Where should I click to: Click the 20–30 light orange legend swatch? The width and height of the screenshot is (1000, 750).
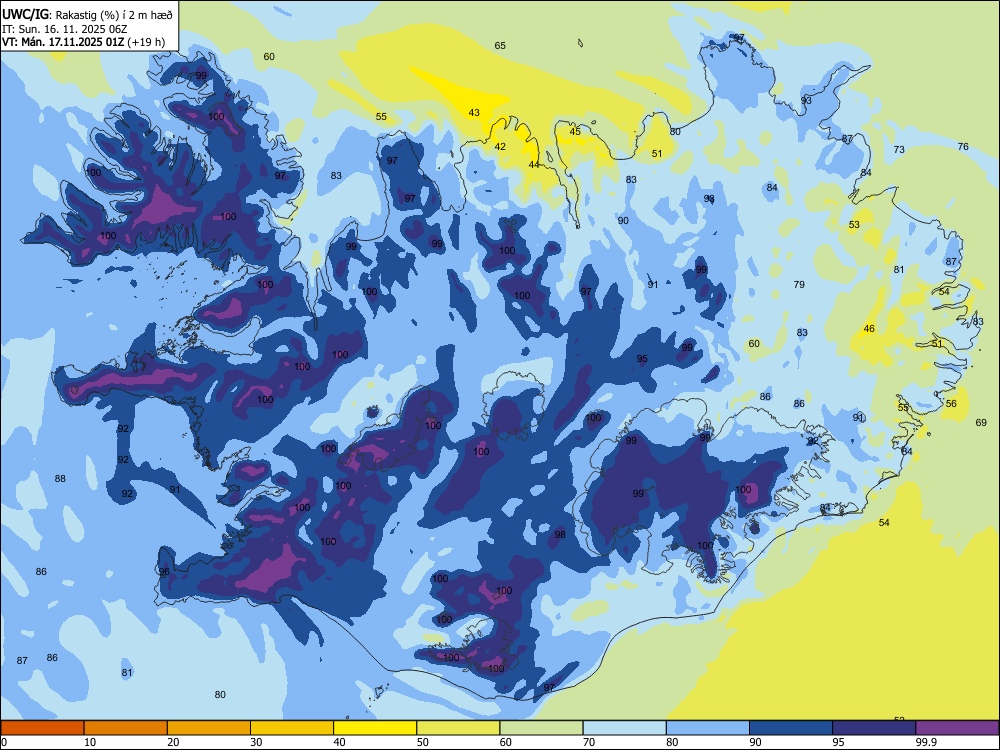(x=209, y=728)
